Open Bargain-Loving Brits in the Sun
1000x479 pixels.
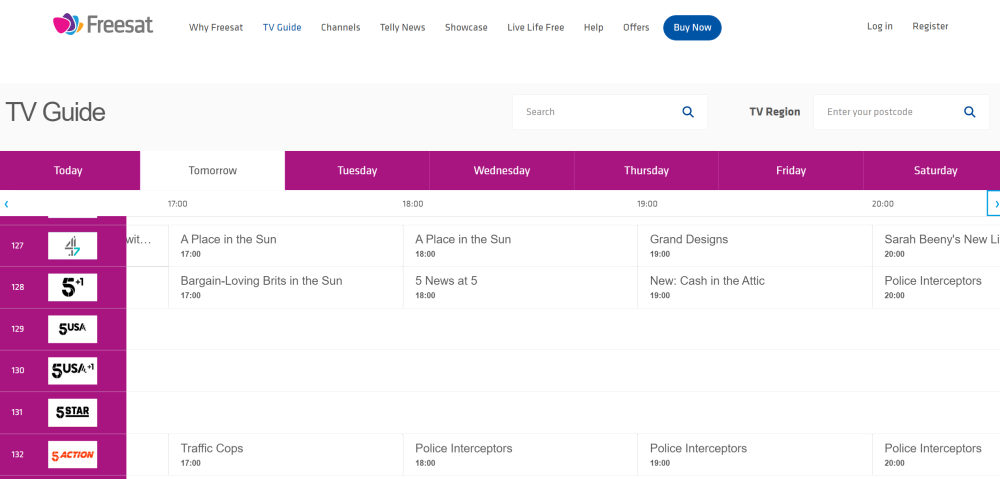pyautogui.click(x=286, y=287)
